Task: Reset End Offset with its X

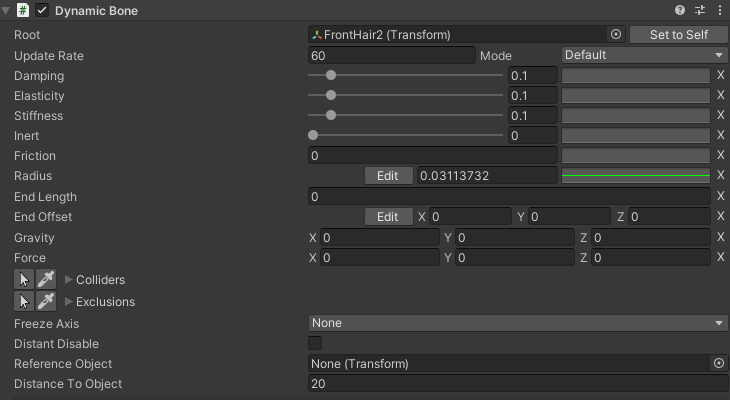Action: coord(721,216)
